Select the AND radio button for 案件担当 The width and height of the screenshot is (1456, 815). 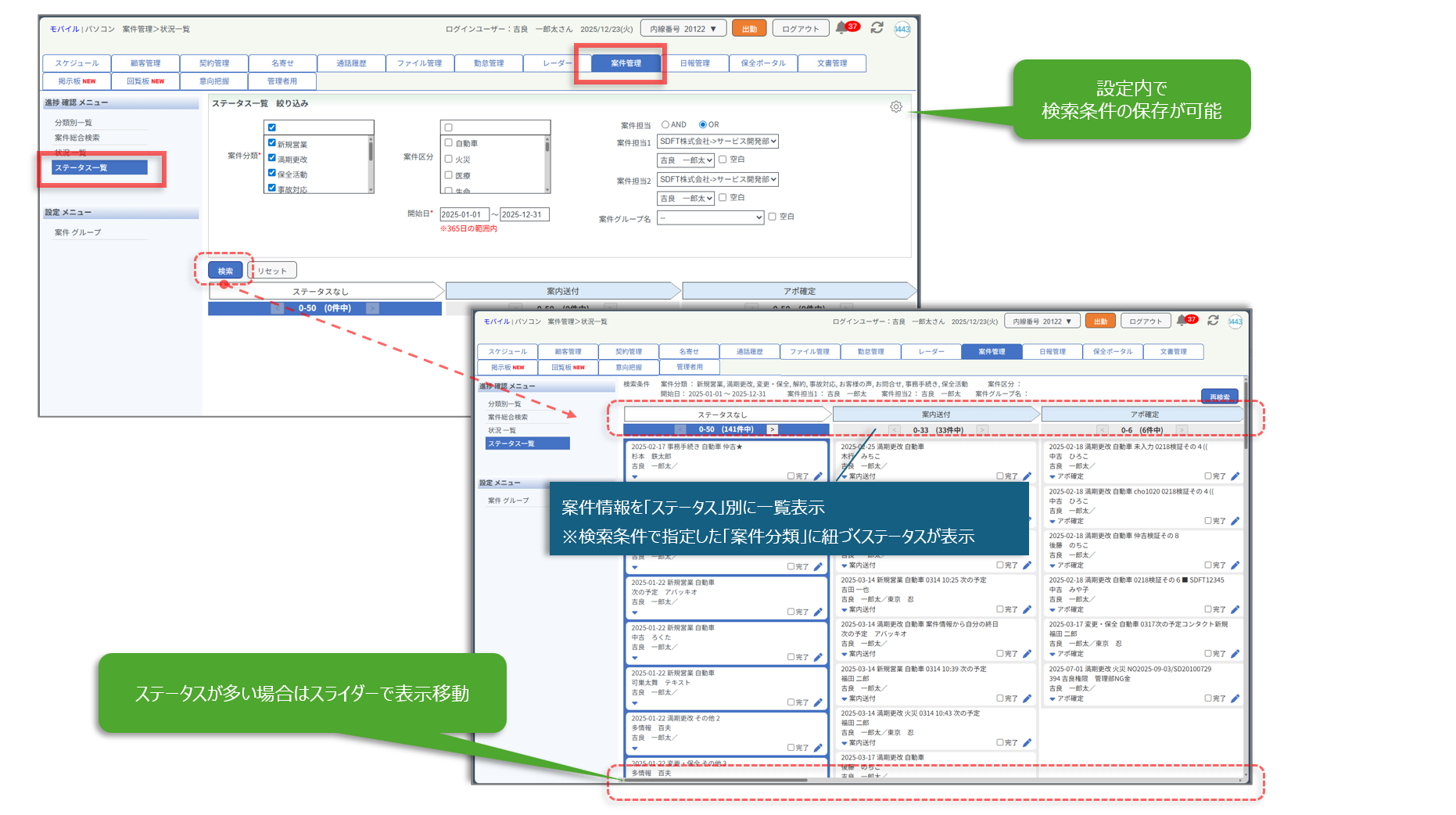point(665,124)
